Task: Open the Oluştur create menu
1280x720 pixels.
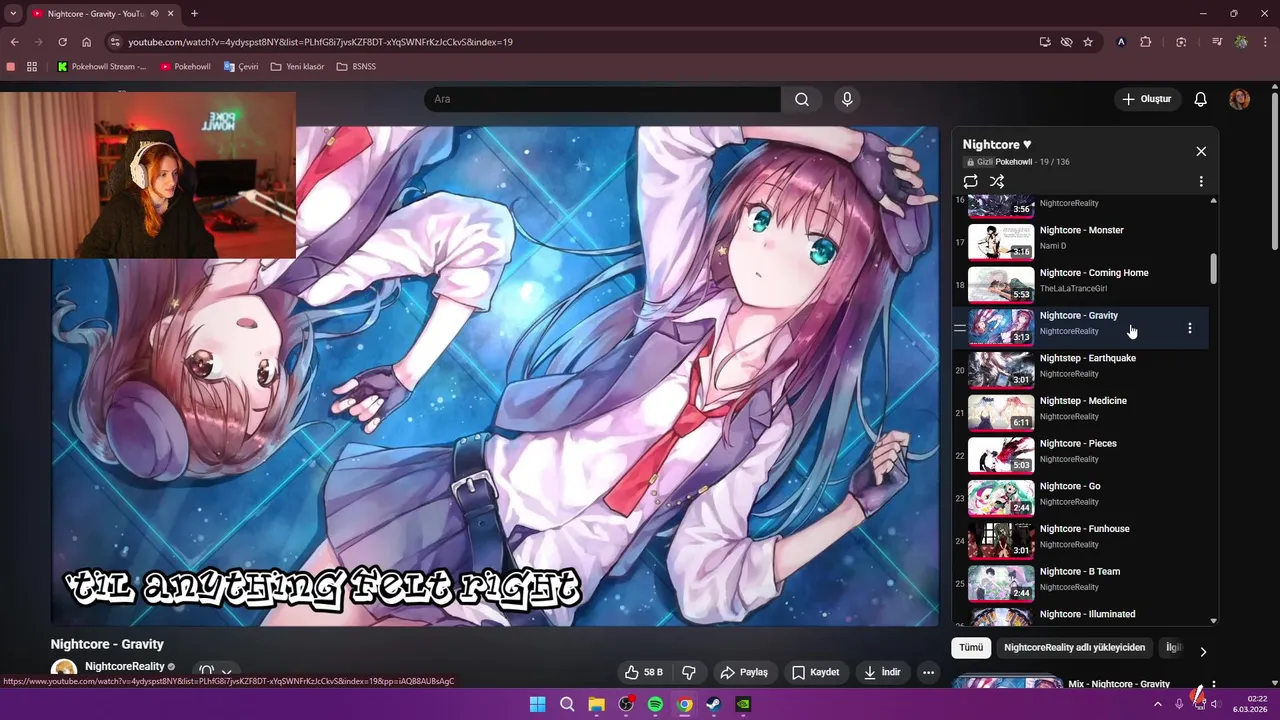Action: click(x=1146, y=99)
